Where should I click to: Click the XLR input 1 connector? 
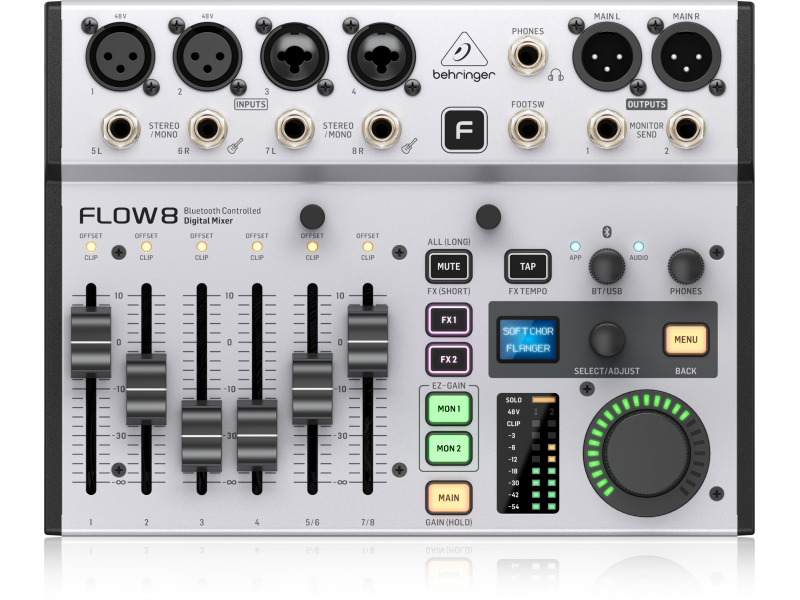120,56
